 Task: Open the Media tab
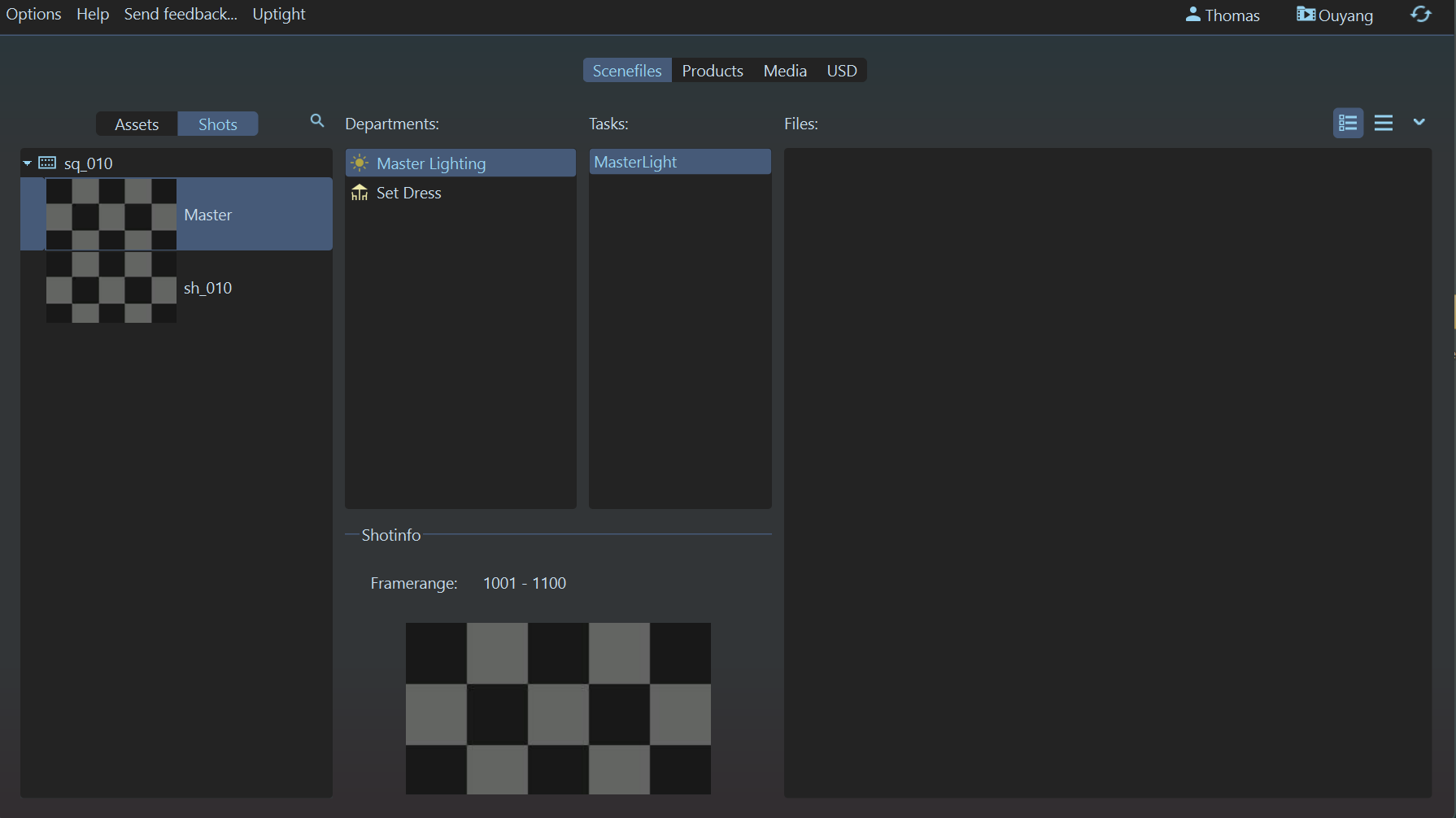coord(785,71)
